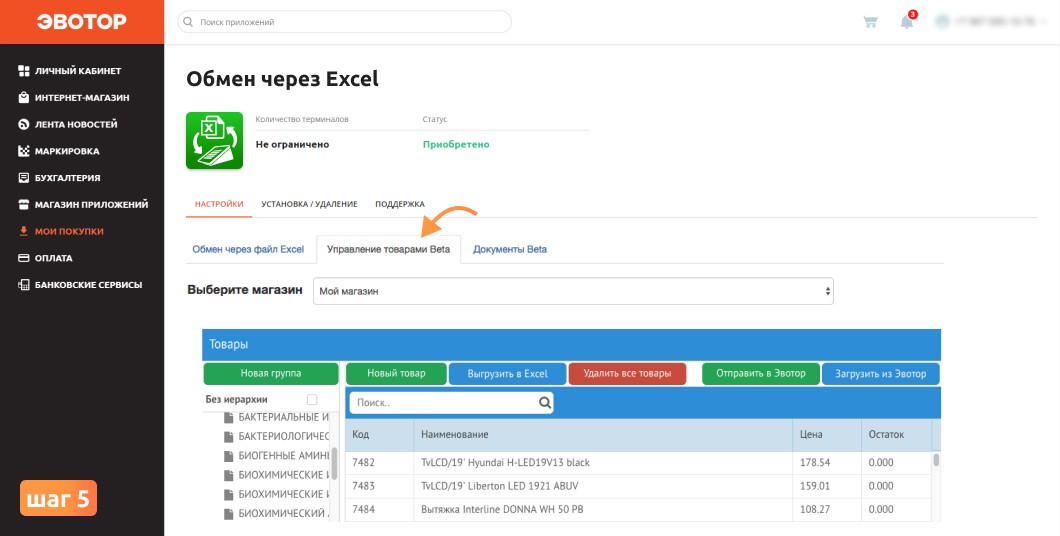Click the Банковские сервисы icon

coord(23,285)
